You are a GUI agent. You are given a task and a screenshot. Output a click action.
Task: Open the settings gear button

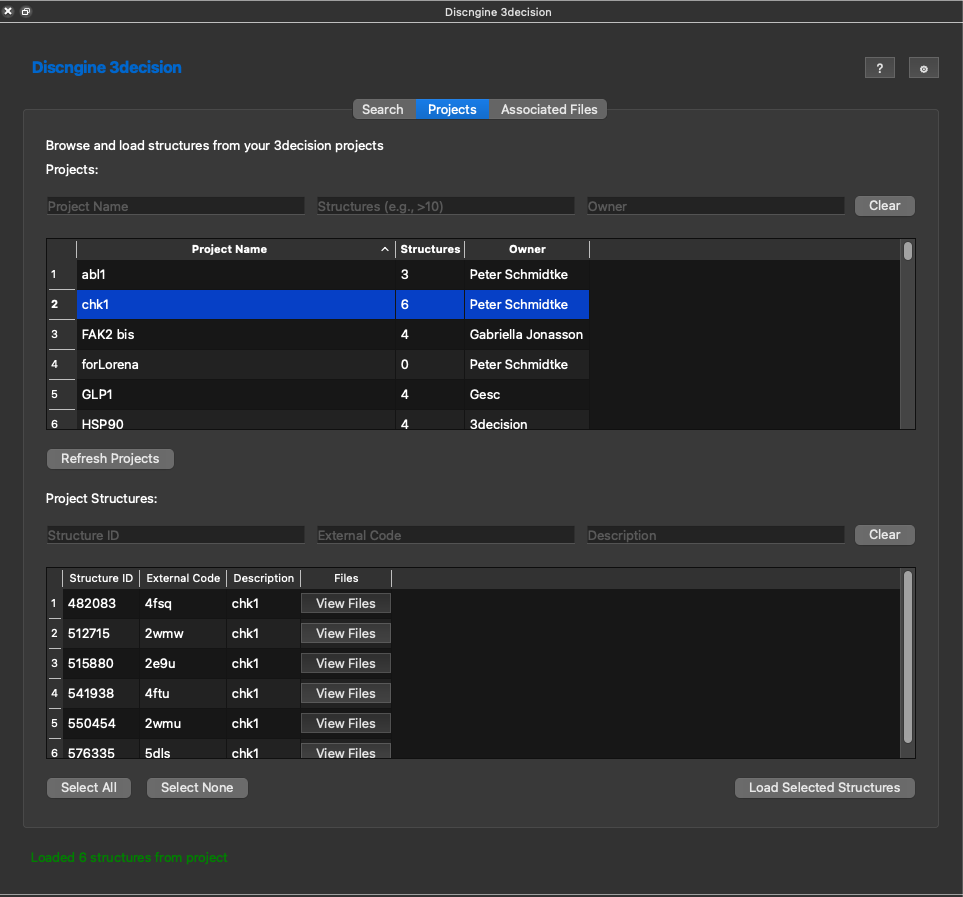tap(923, 68)
